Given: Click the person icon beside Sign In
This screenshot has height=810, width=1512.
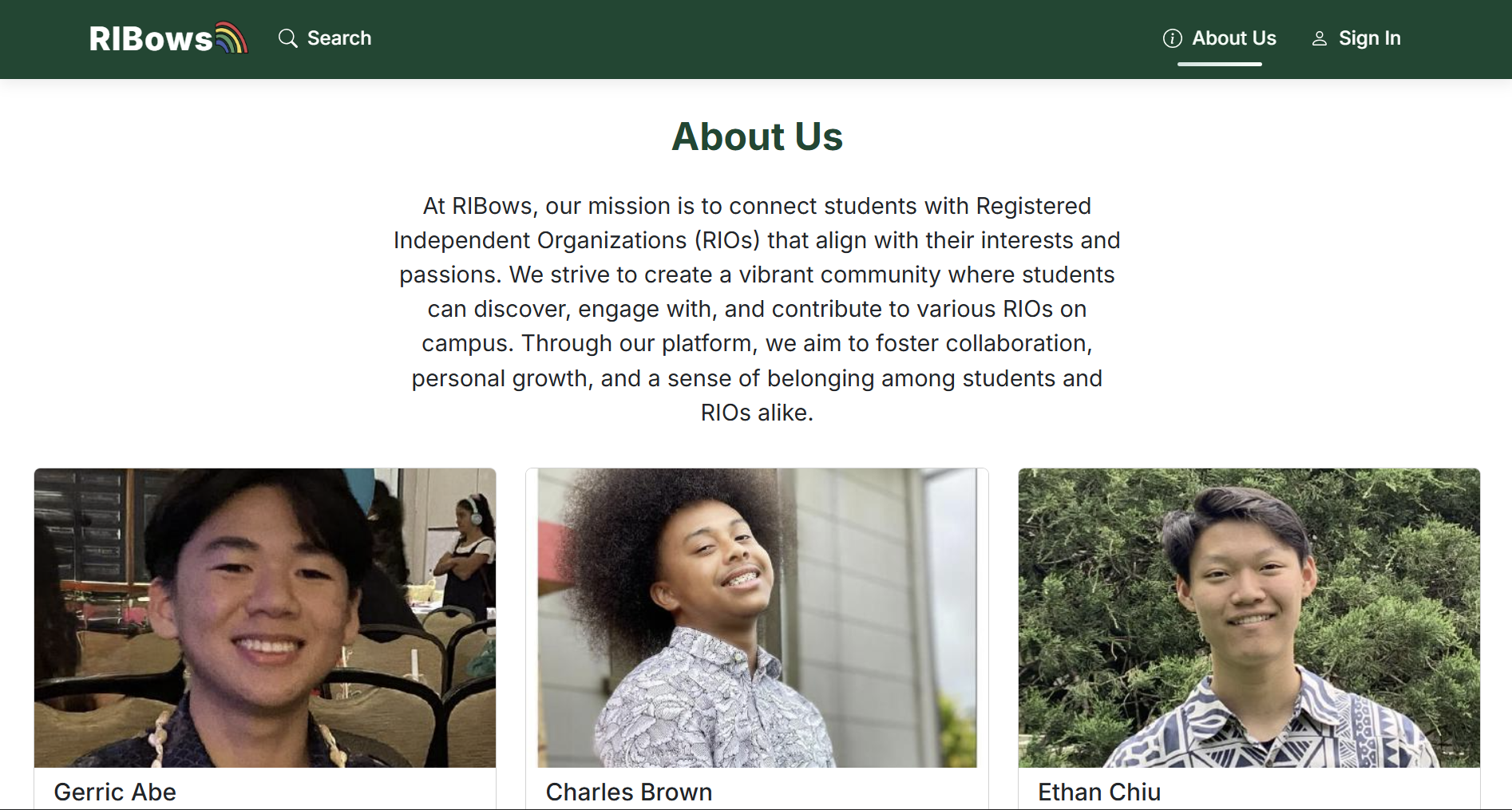Looking at the screenshot, I should [x=1320, y=38].
